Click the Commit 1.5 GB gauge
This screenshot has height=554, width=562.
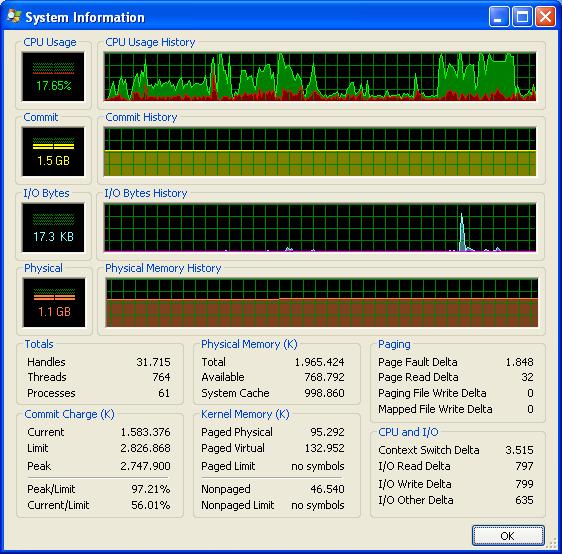[53, 152]
